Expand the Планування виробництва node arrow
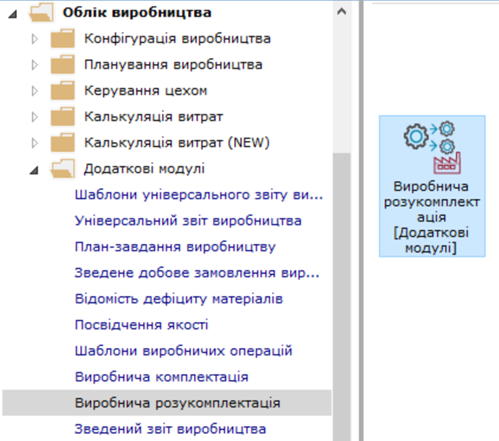 pos(34,65)
